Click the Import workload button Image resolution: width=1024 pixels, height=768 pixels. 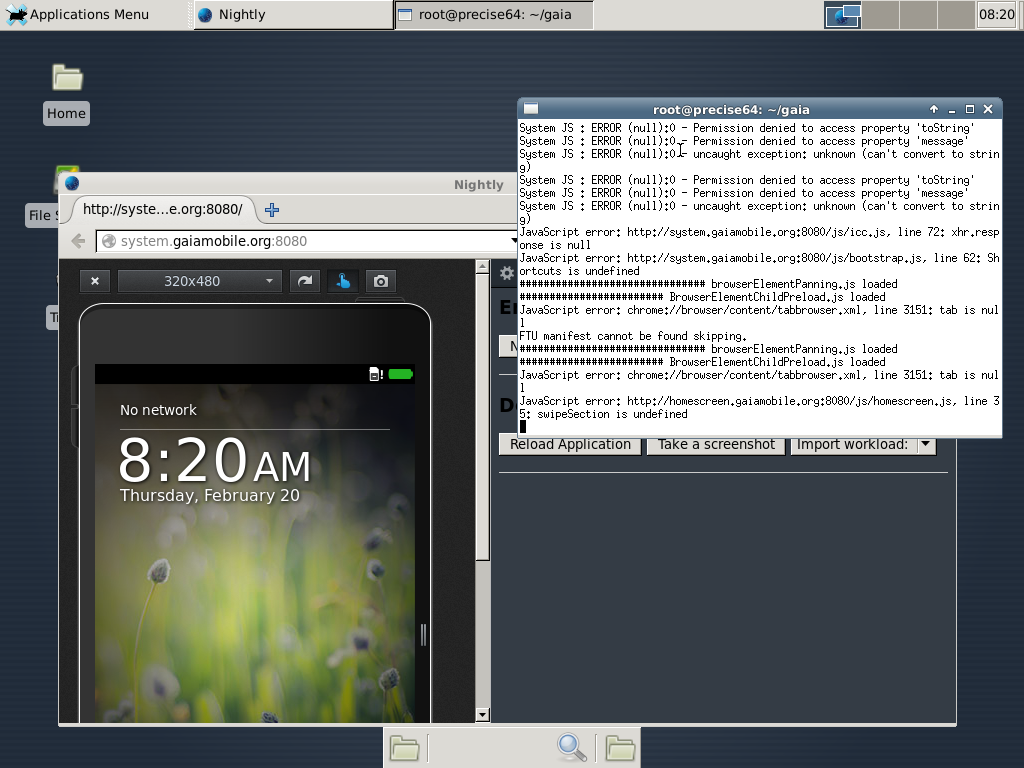click(852, 445)
